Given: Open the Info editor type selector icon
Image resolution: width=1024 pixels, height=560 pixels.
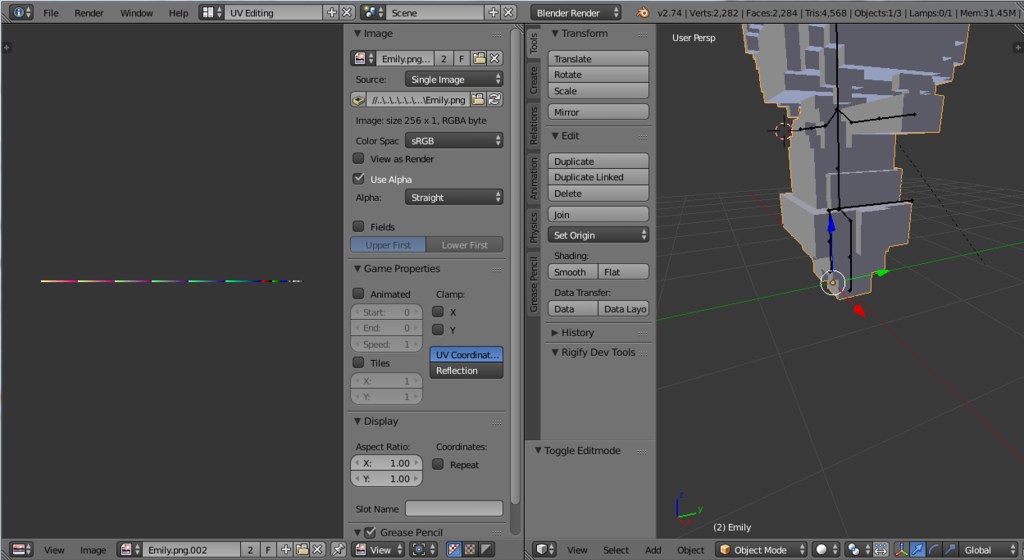Looking at the screenshot, I should click(22, 12).
